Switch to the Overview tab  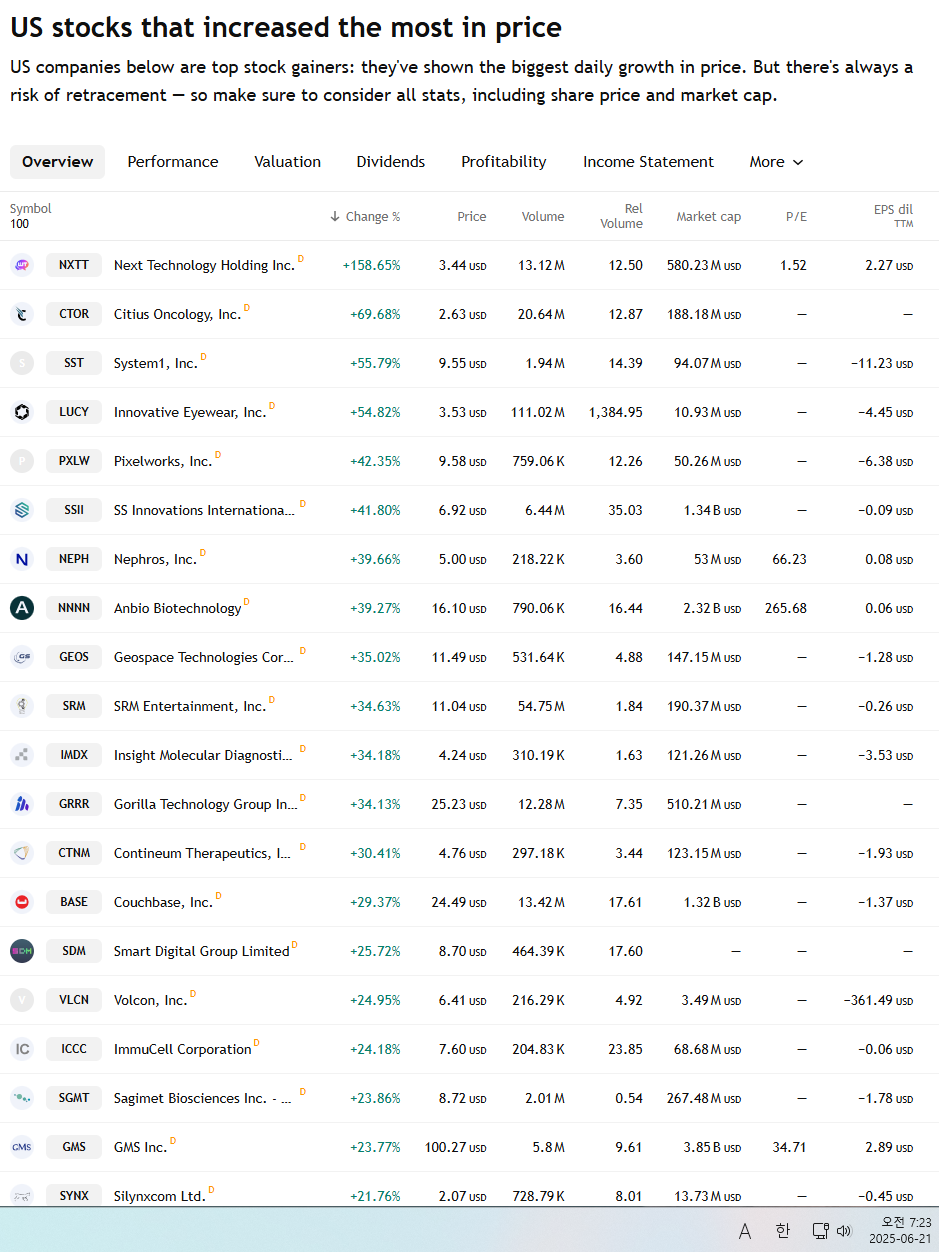point(57,162)
